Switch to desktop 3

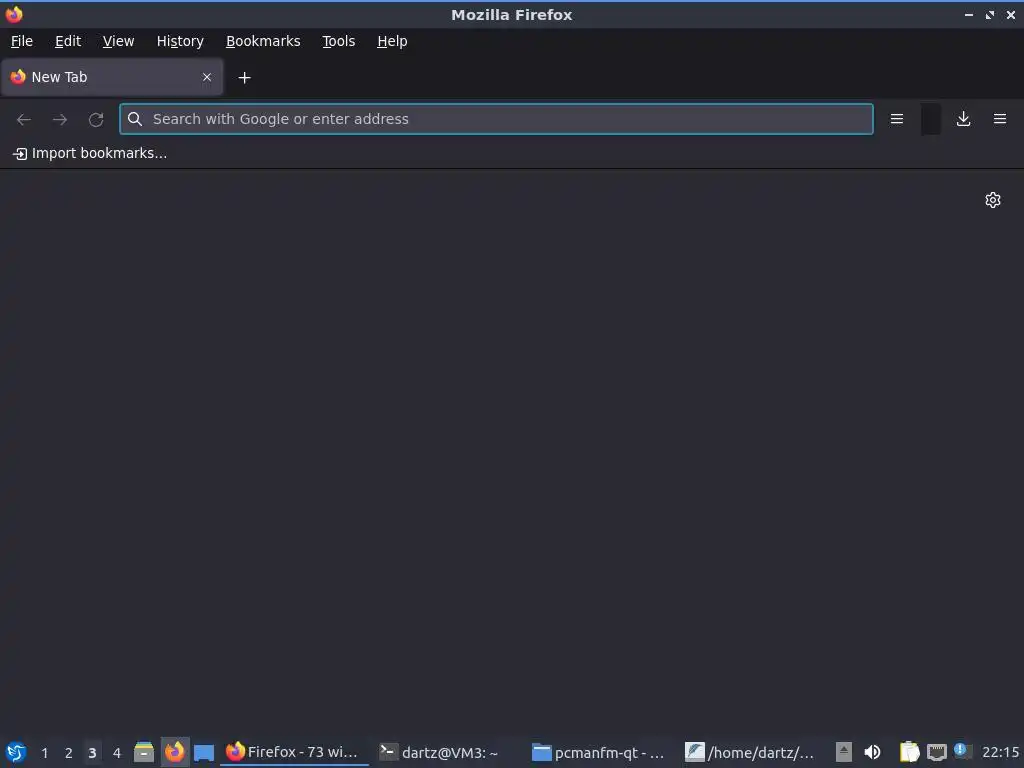point(92,753)
